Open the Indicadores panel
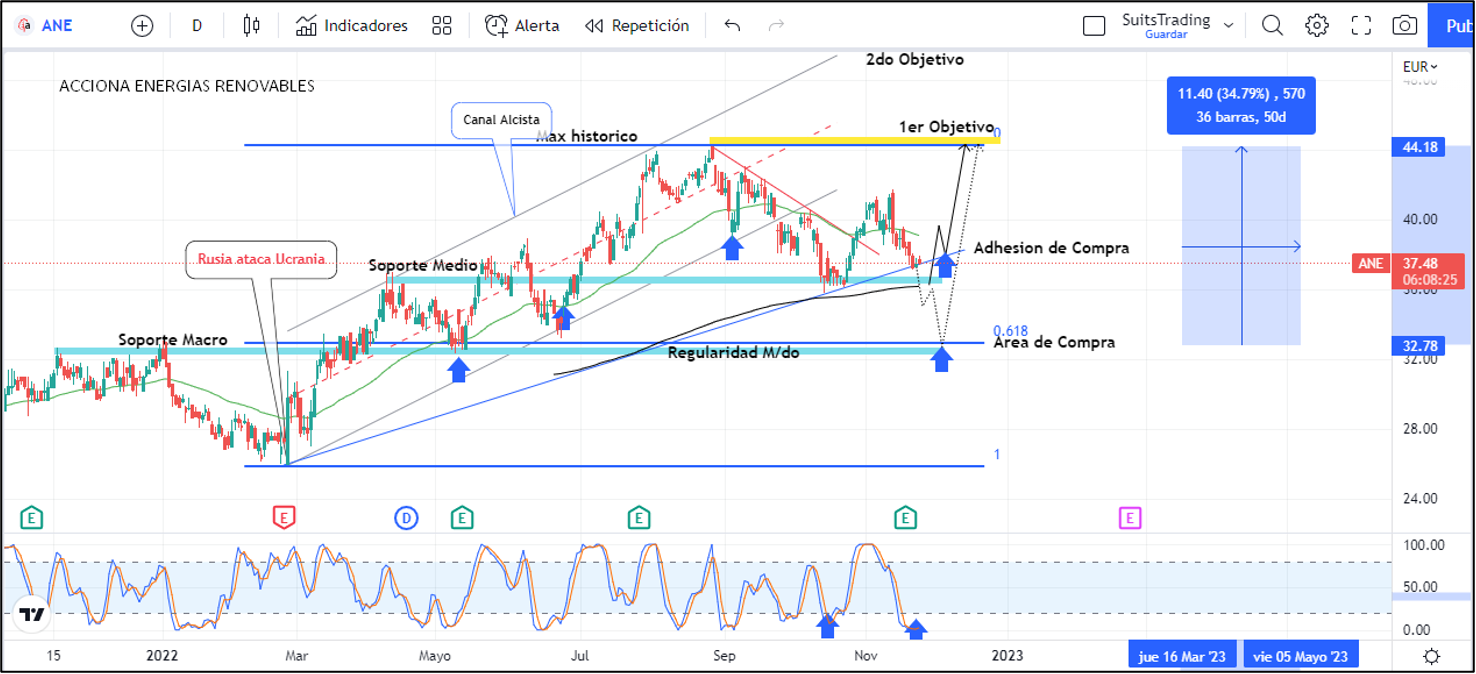The width and height of the screenshot is (1476, 674). coord(352,26)
